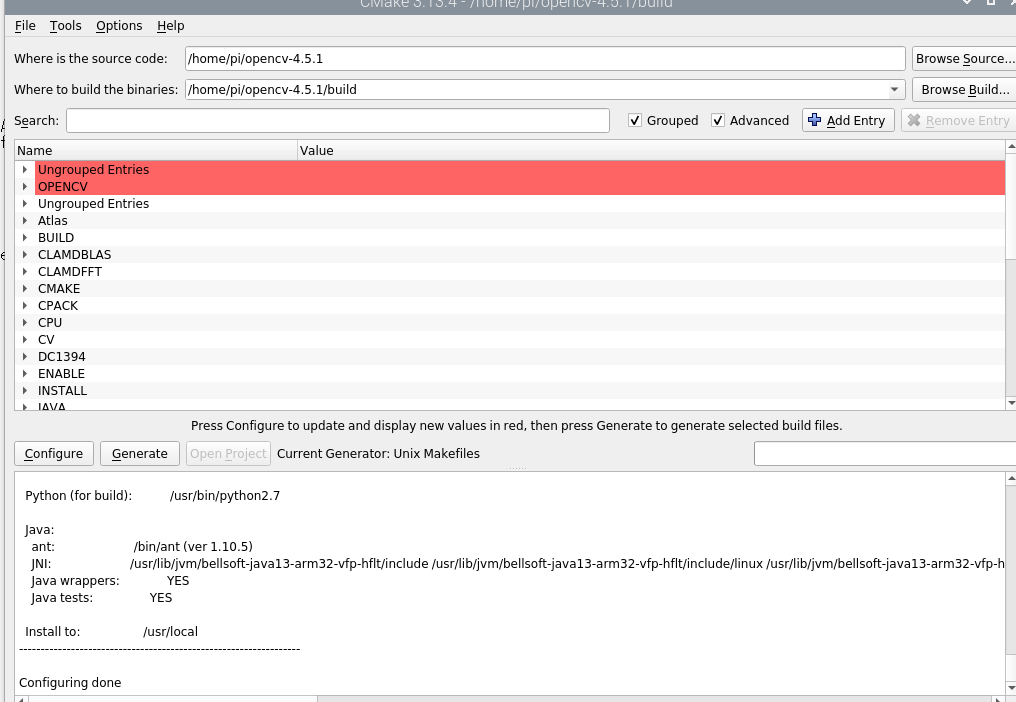This screenshot has height=702, width=1016.
Task: Expand the CV group arrow
Action: point(25,340)
